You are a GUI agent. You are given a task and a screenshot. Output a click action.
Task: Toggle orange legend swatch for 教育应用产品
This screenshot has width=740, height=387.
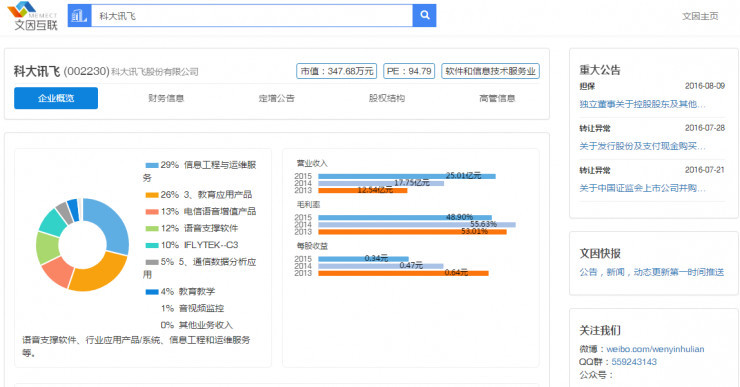tap(151, 195)
